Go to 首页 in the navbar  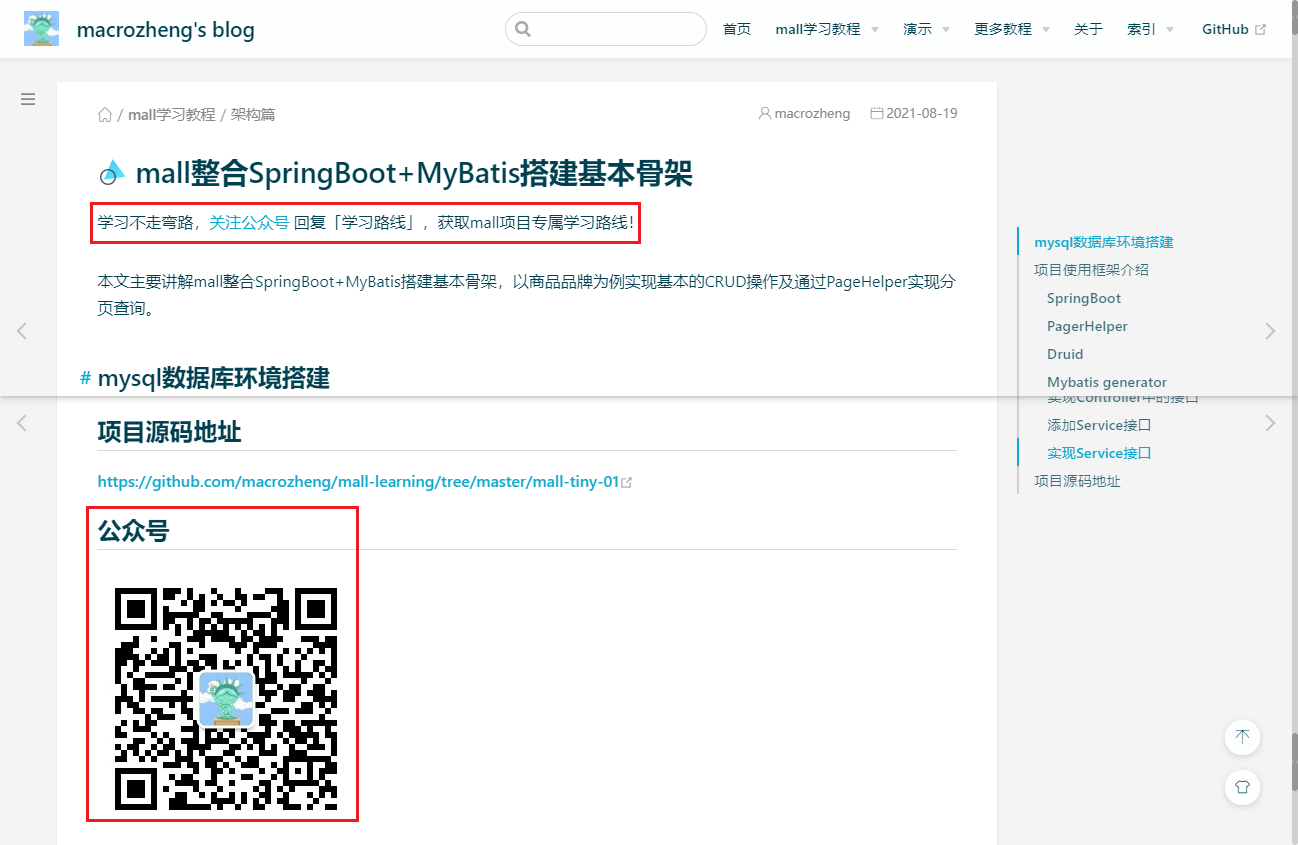(737, 29)
